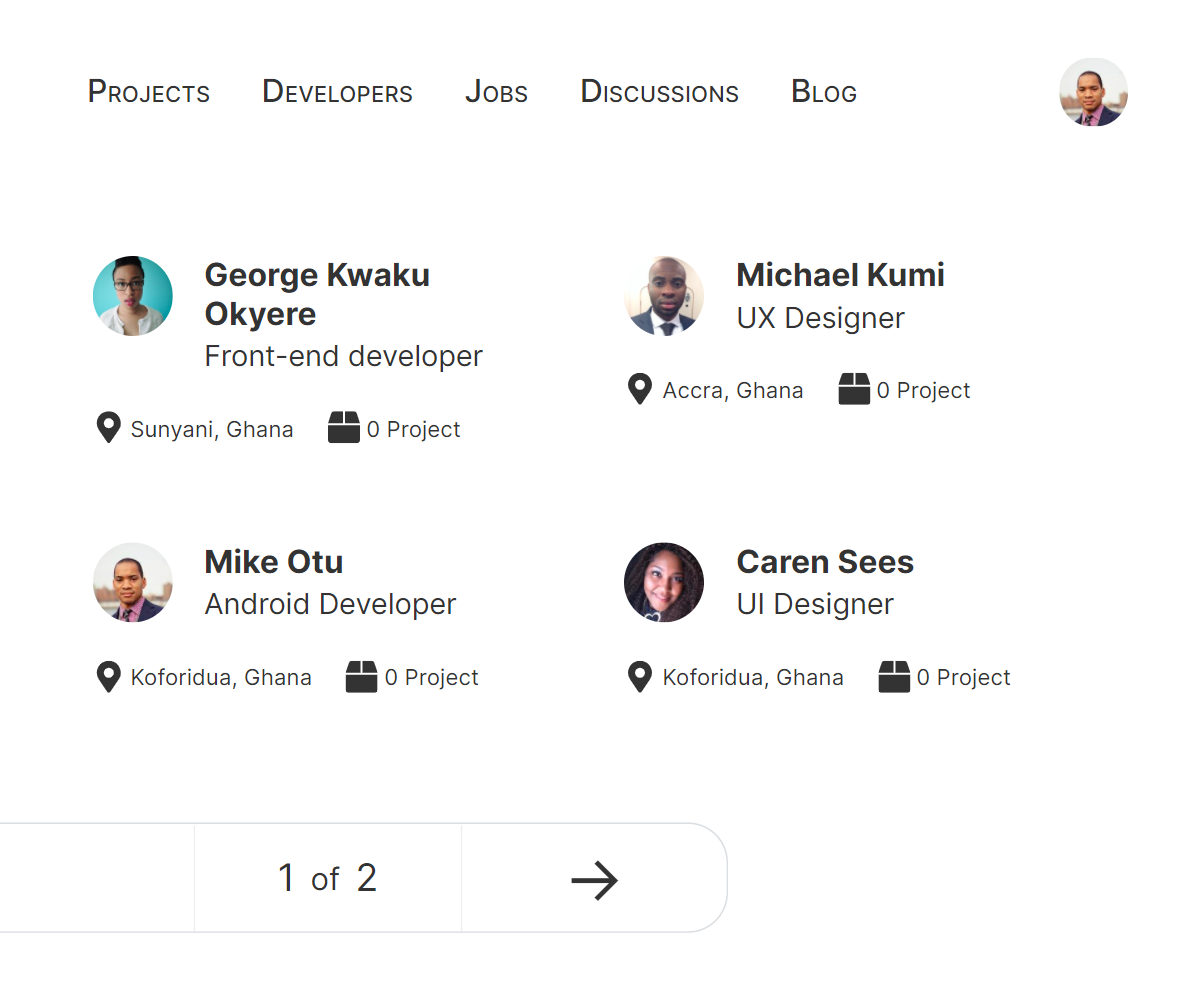Open the Developers navigation link
The width and height of the screenshot is (1181, 987).
point(337,92)
